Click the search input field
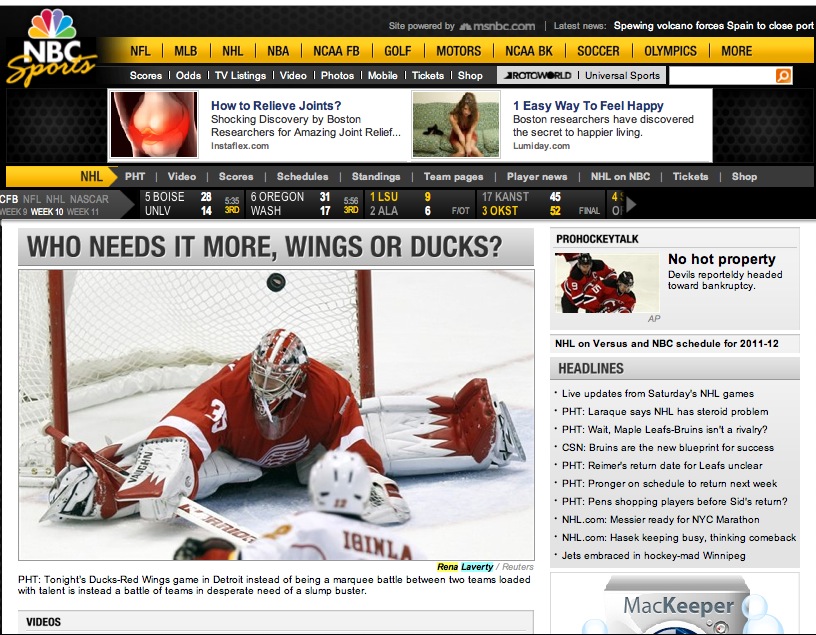 pos(720,76)
